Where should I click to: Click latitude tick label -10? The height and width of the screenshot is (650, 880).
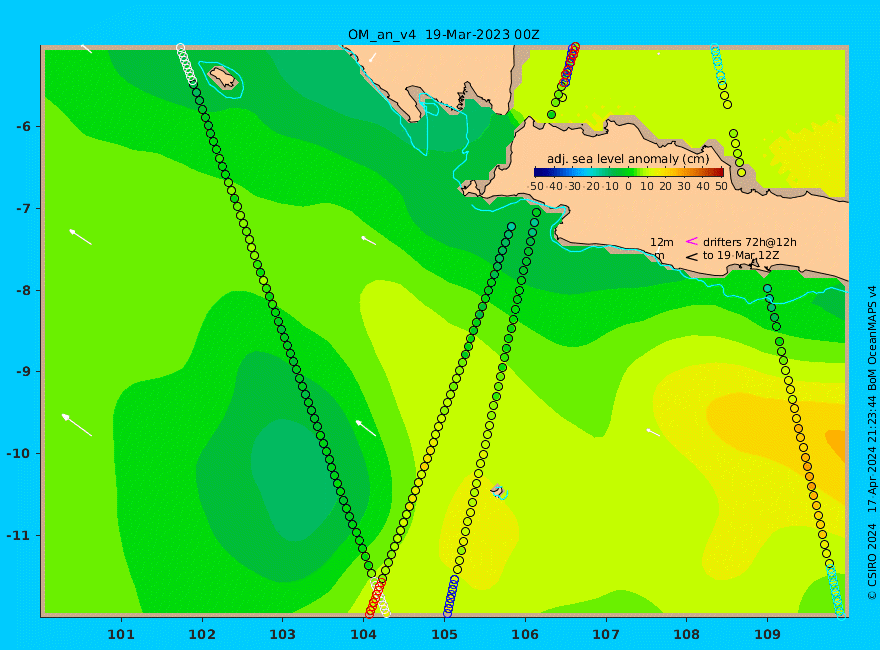click(20, 454)
